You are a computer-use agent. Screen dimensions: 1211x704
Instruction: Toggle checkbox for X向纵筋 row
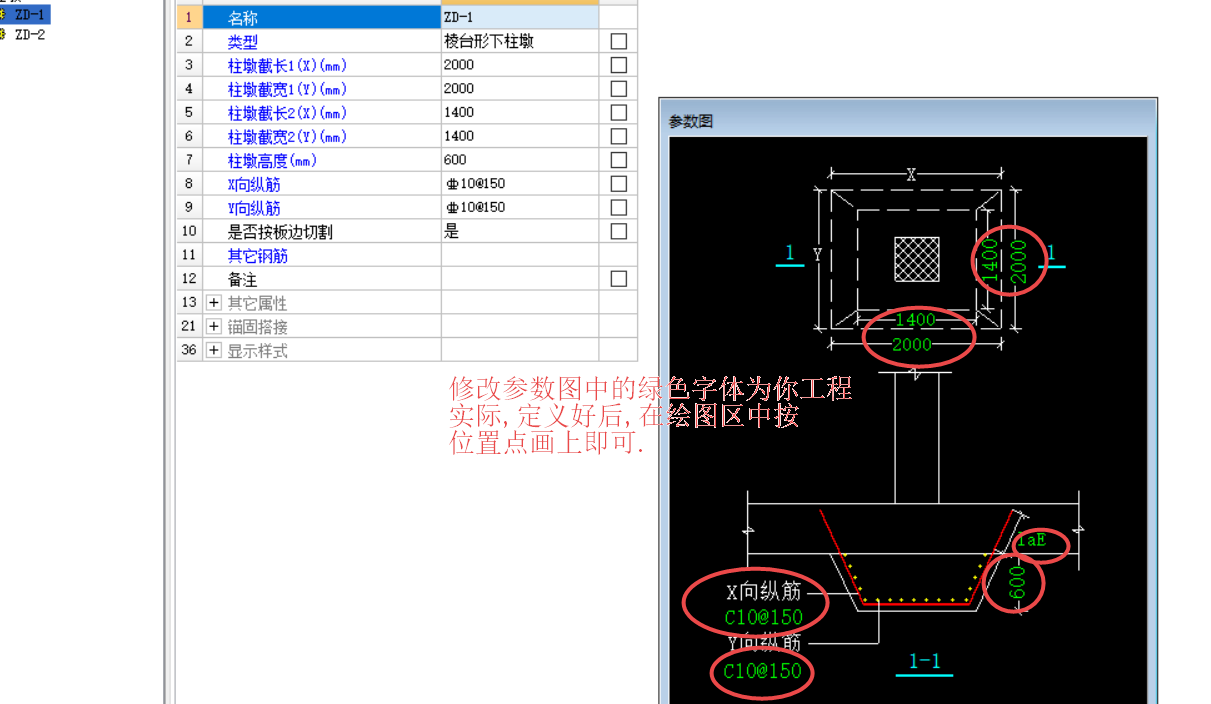coord(619,184)
